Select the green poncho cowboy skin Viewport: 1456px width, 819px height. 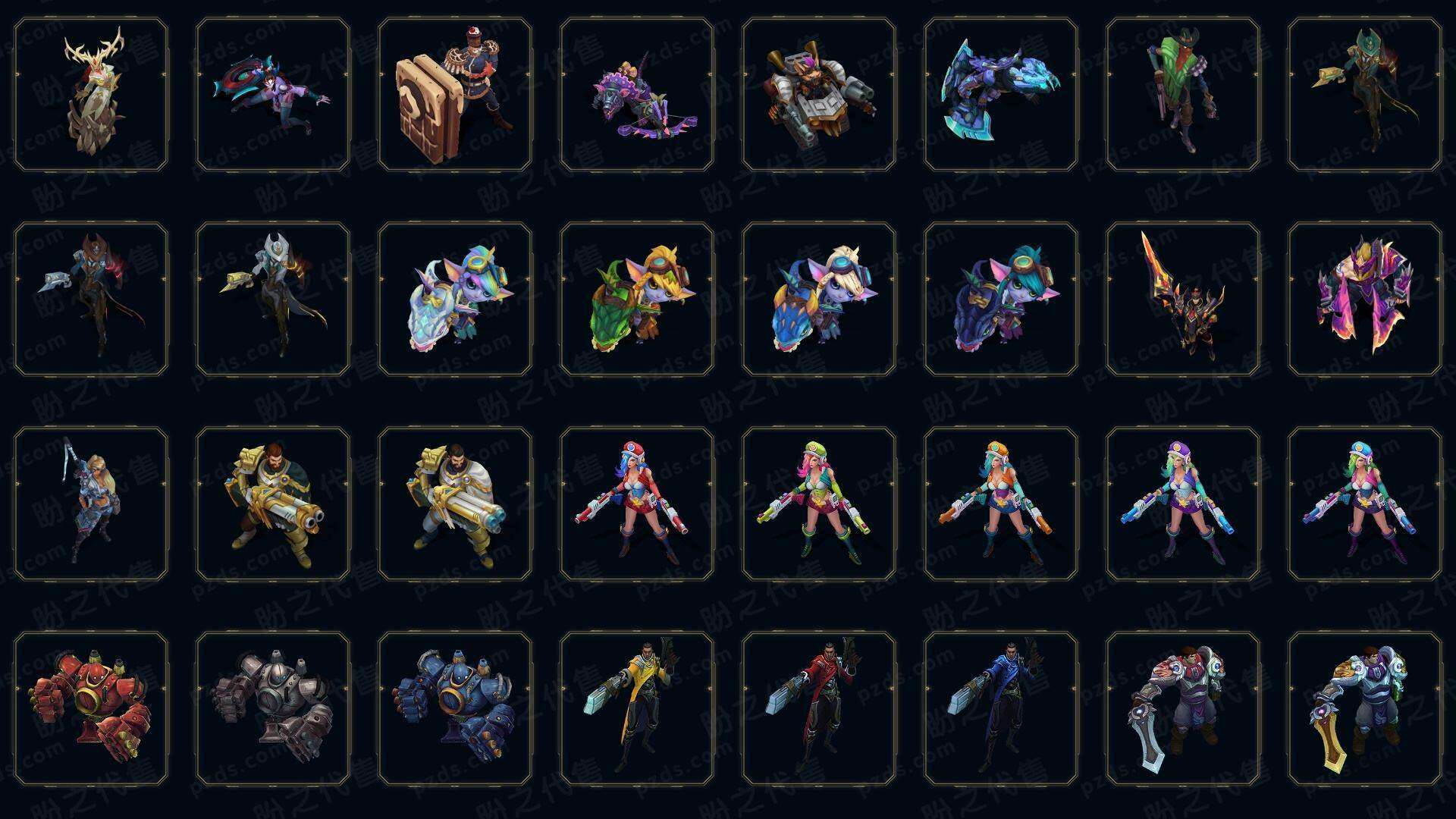point(1183,95)
